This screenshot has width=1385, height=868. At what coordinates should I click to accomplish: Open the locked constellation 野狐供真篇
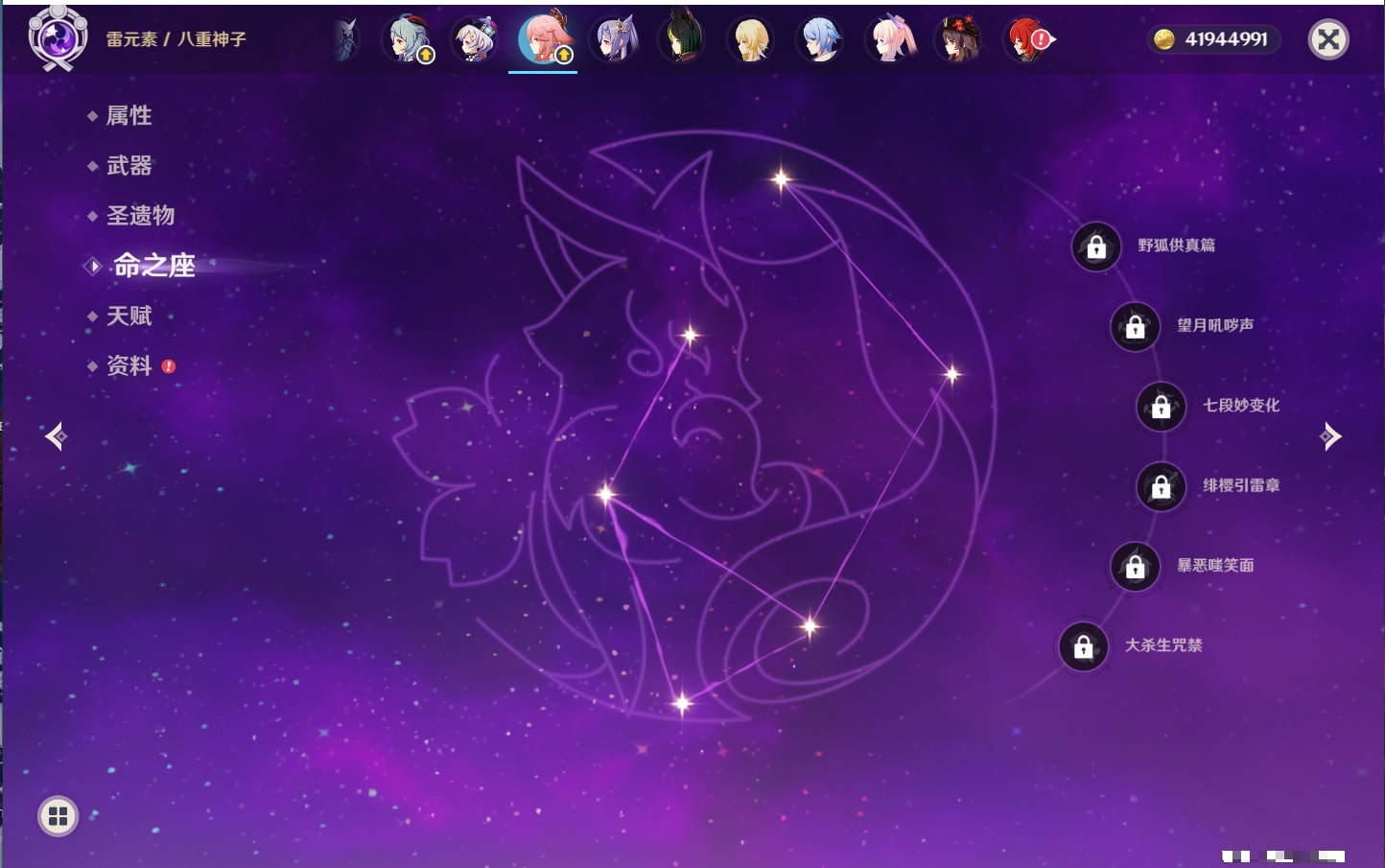click(1096, 246)
